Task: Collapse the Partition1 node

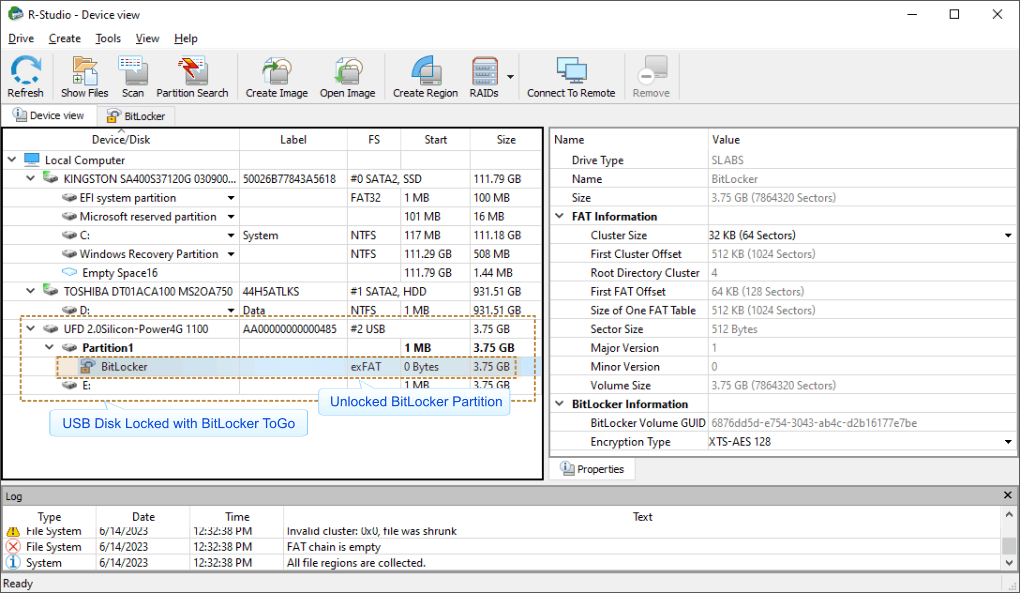Action: click(x=49, y=348)
